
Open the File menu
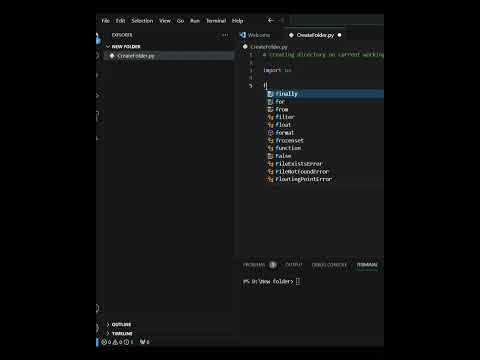pos(106,21)
